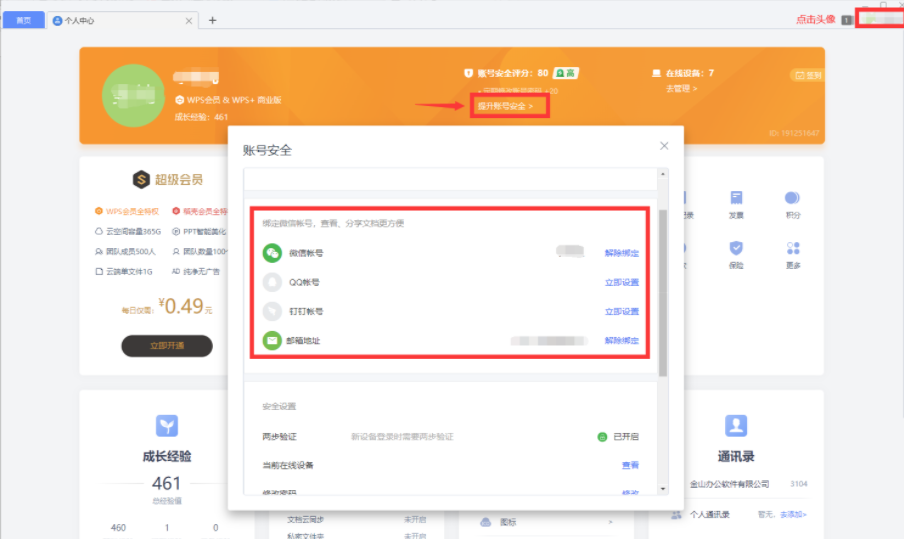Click the 云端单文件1G benefit text

pos(129,272)
